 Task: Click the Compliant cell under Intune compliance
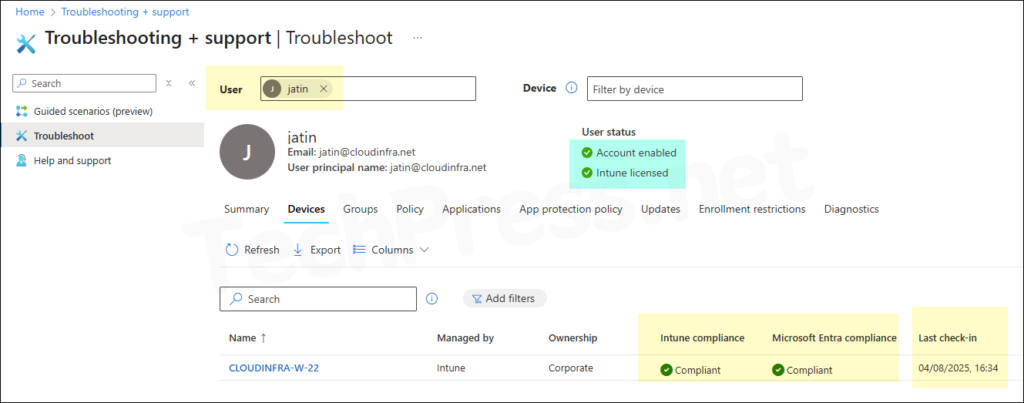(691, 370)
